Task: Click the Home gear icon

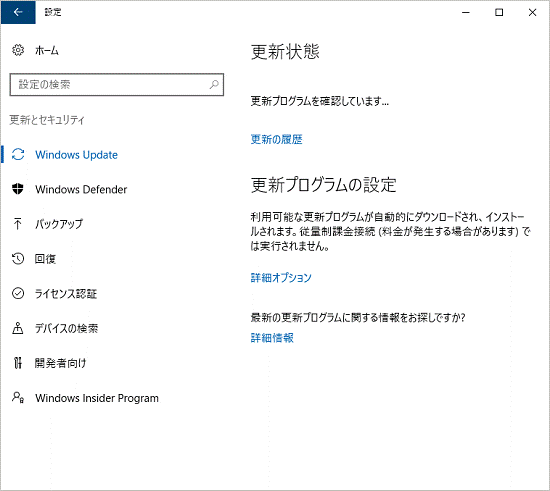Action: 18,50
